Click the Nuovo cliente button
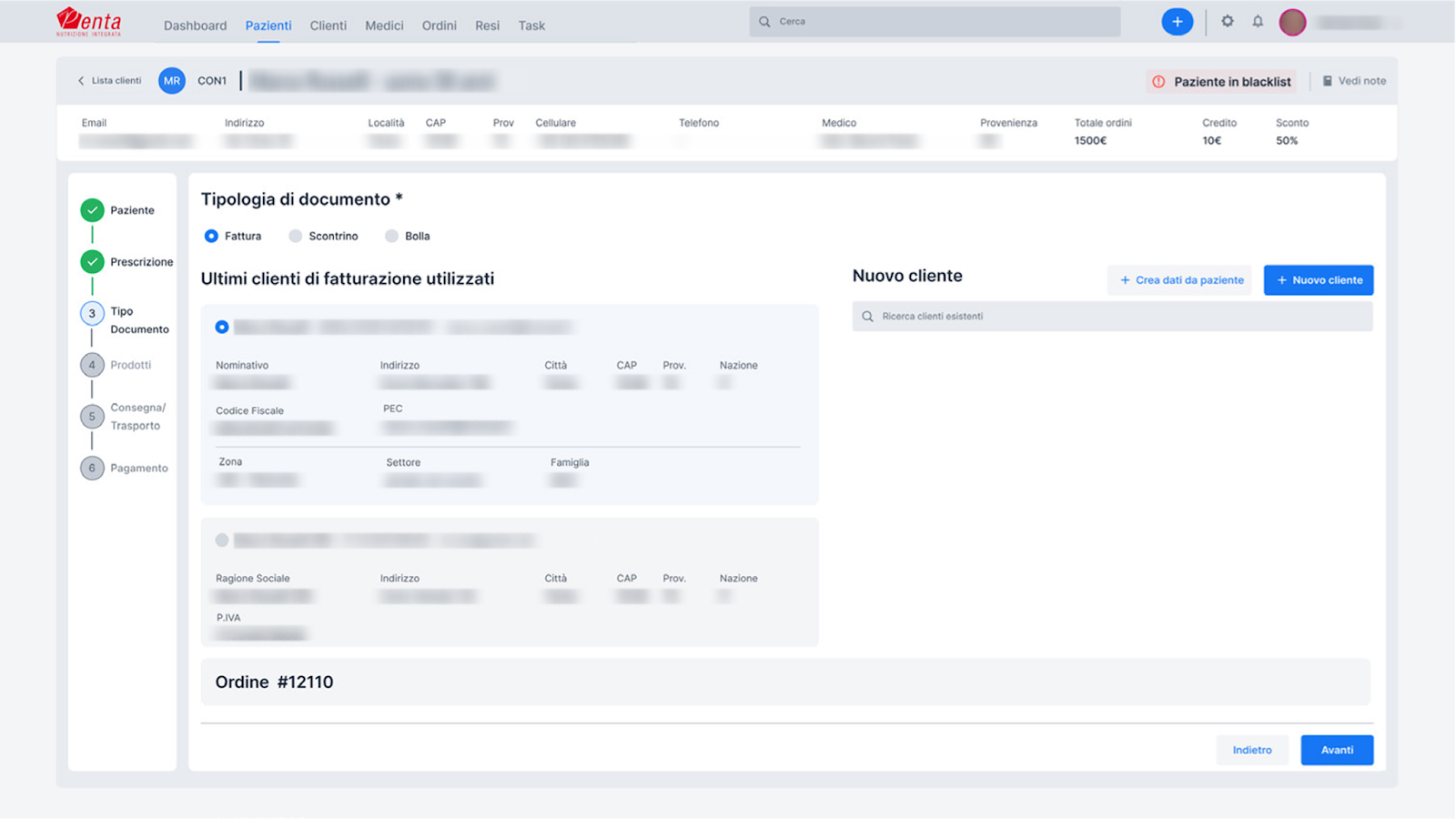1456x819 pixels. click(x=1318, y=280)
